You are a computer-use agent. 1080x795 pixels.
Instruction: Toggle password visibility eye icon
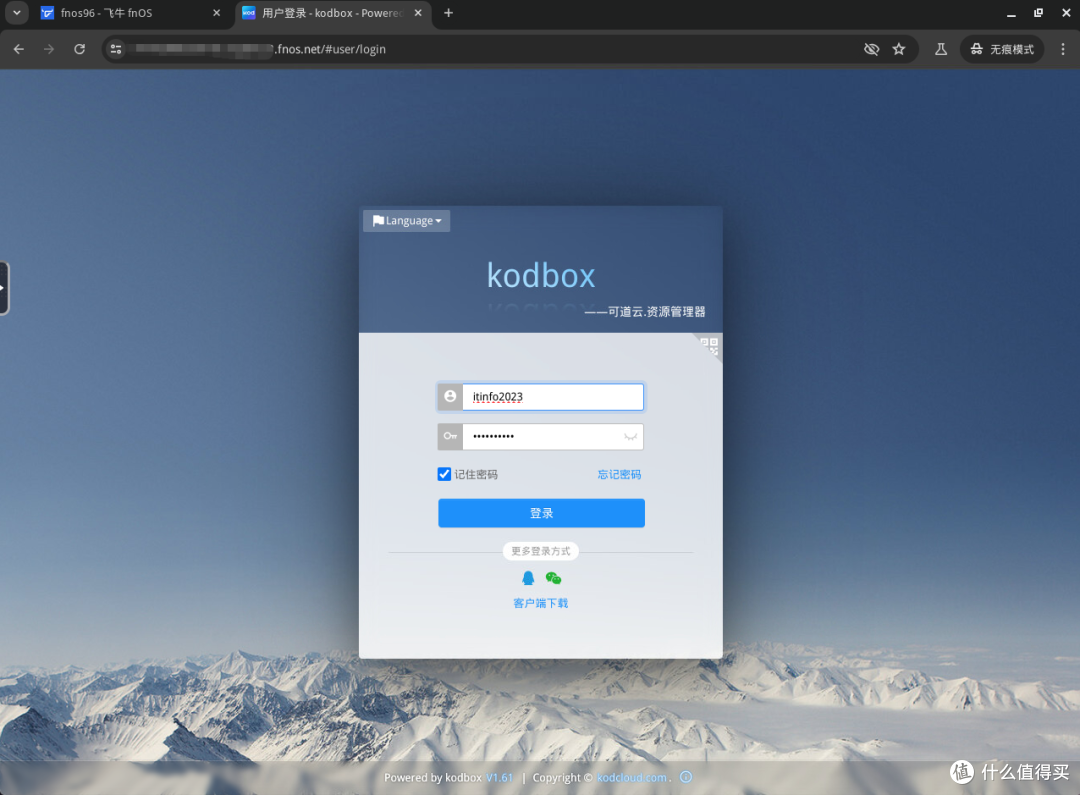(x=630, y=437)
